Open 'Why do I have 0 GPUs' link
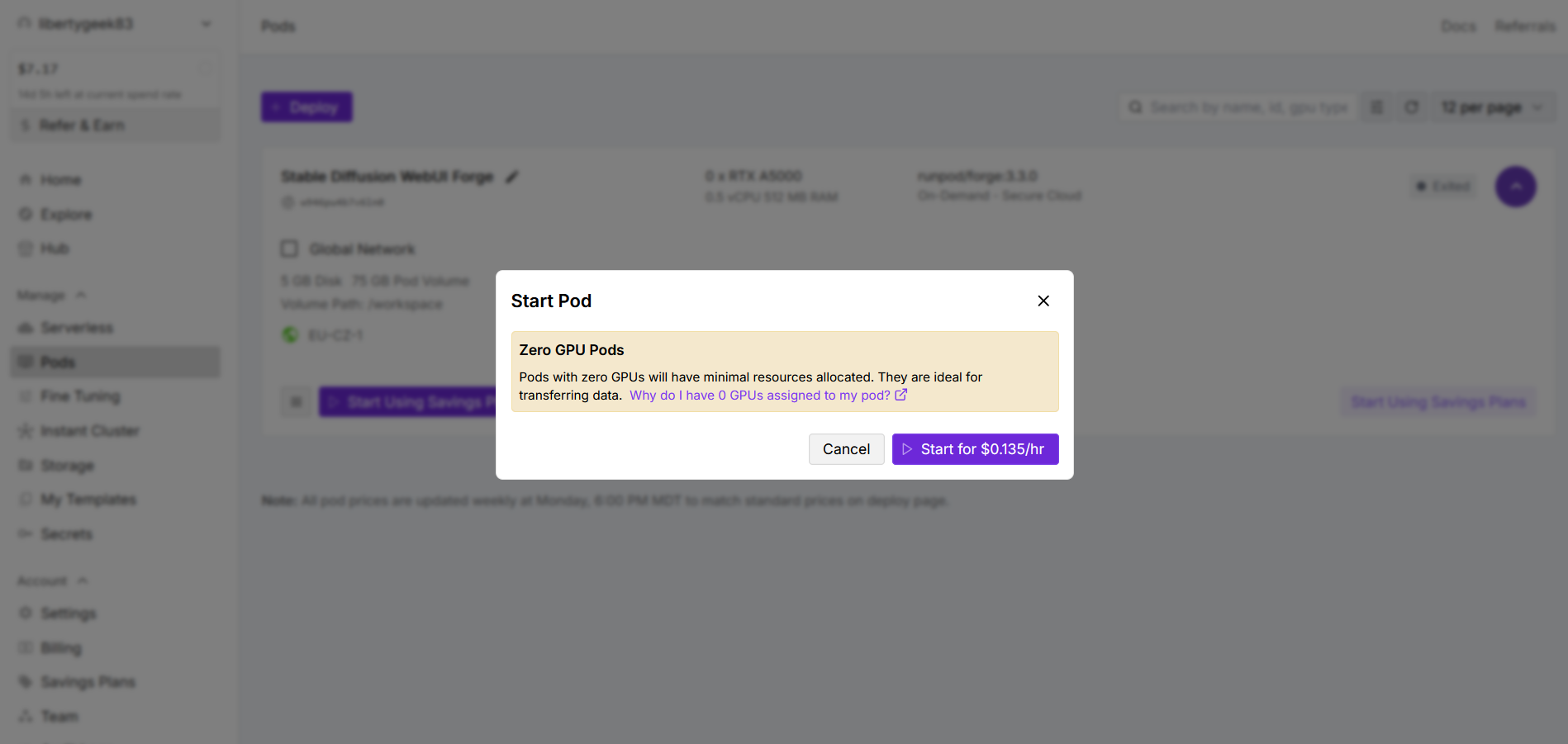This screenshot has height=744, width=1568. click(760, 396)
